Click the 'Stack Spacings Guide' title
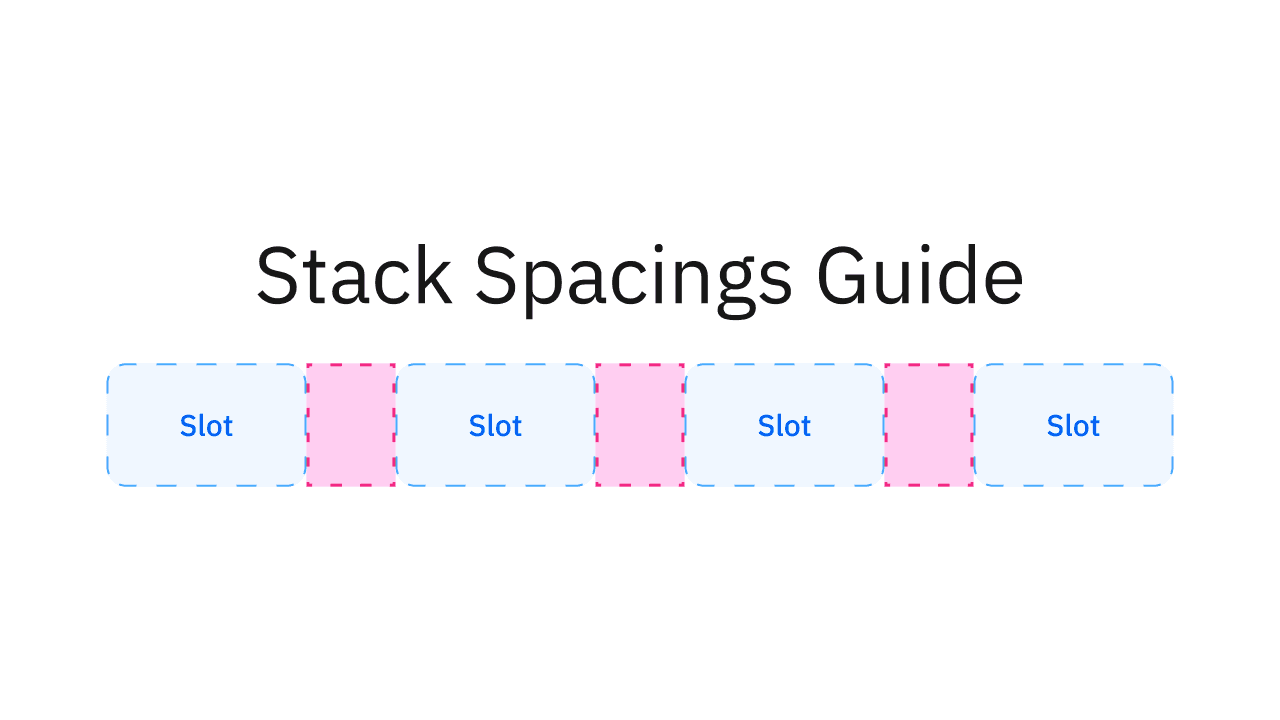The height and width of the screenshot is (720, 1280). click(x=640, y=277)
